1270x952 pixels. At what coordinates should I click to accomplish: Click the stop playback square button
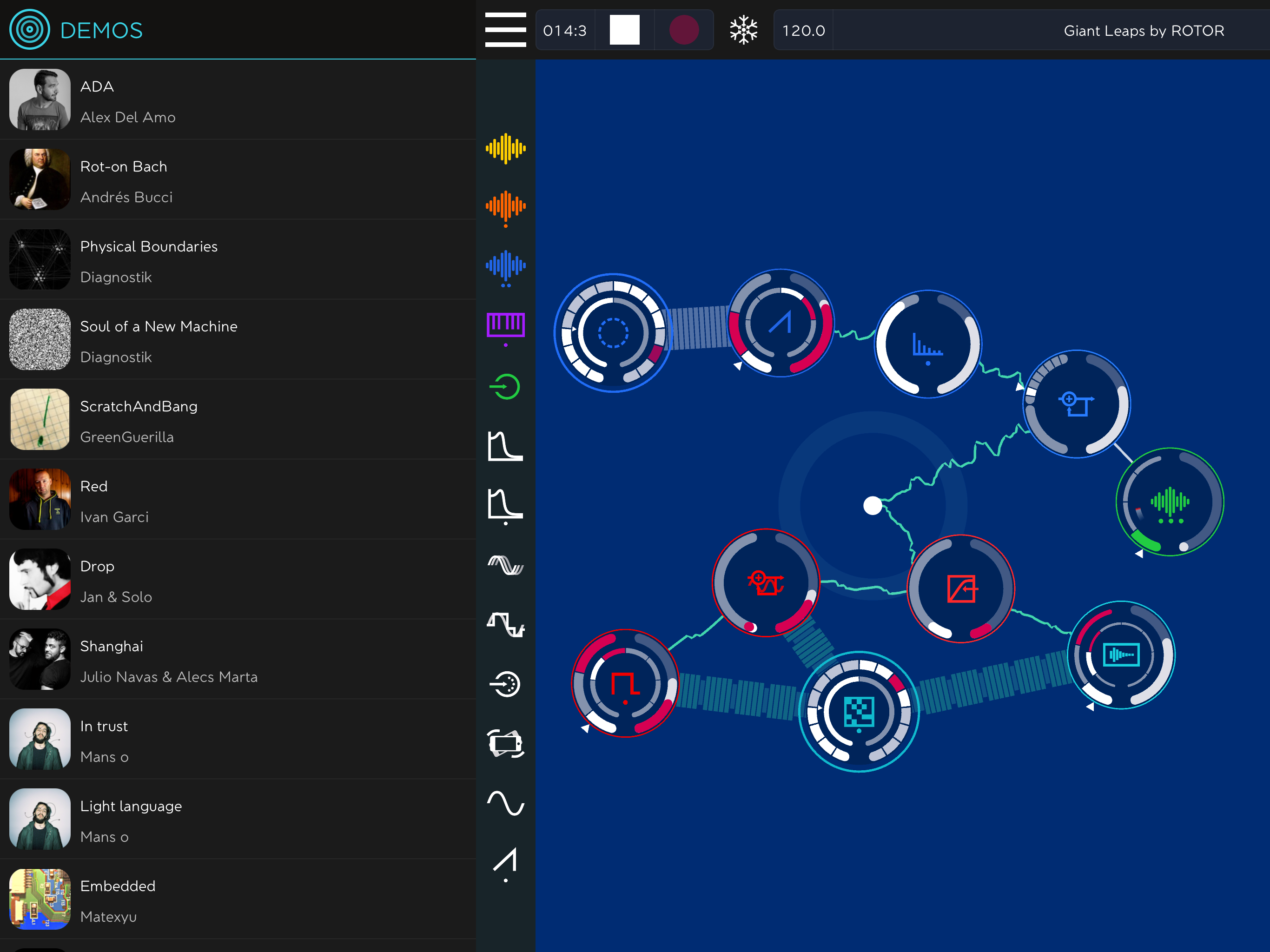(624, 30)
